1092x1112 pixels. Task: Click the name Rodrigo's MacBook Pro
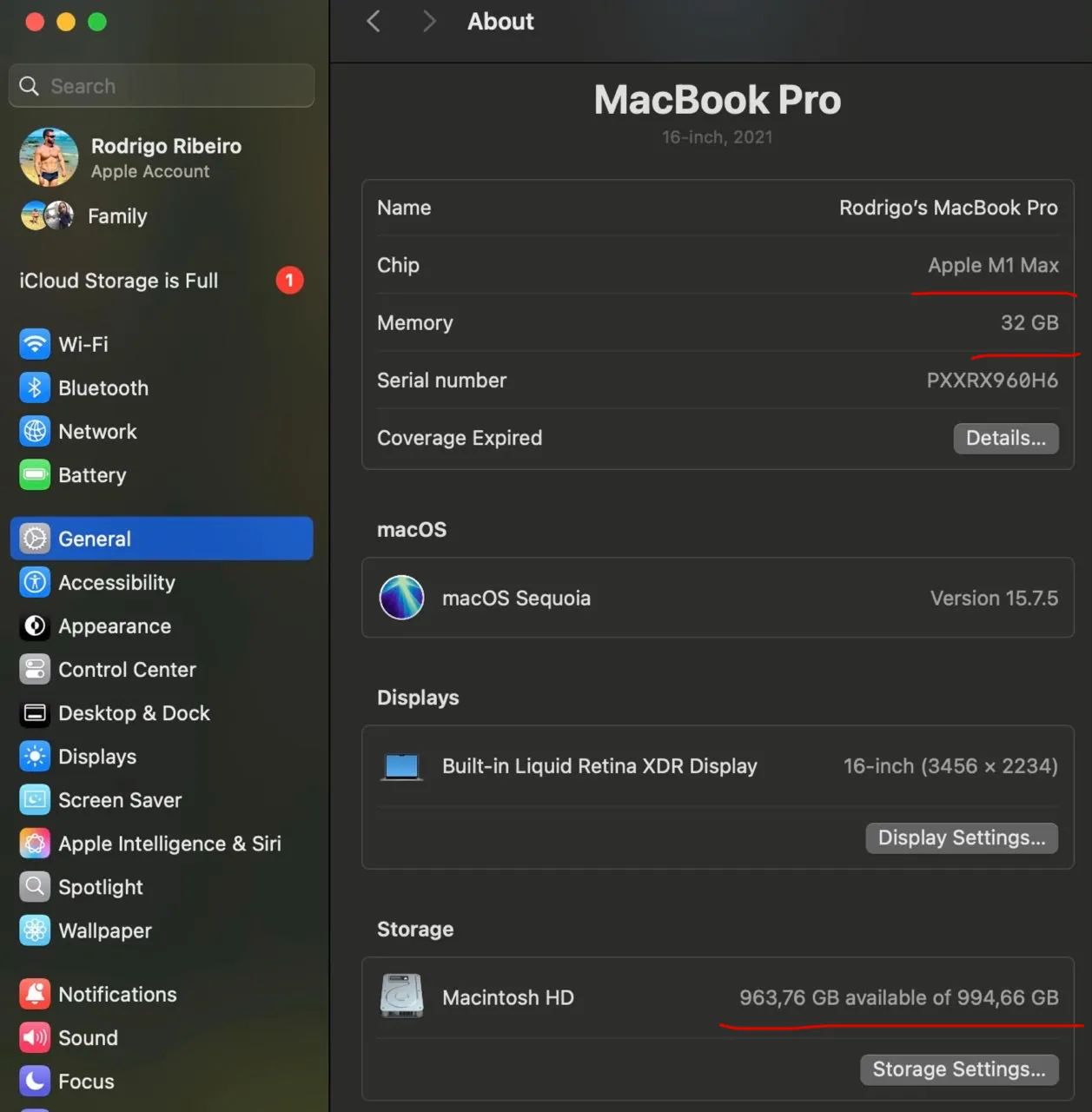[x=949, y=208]
